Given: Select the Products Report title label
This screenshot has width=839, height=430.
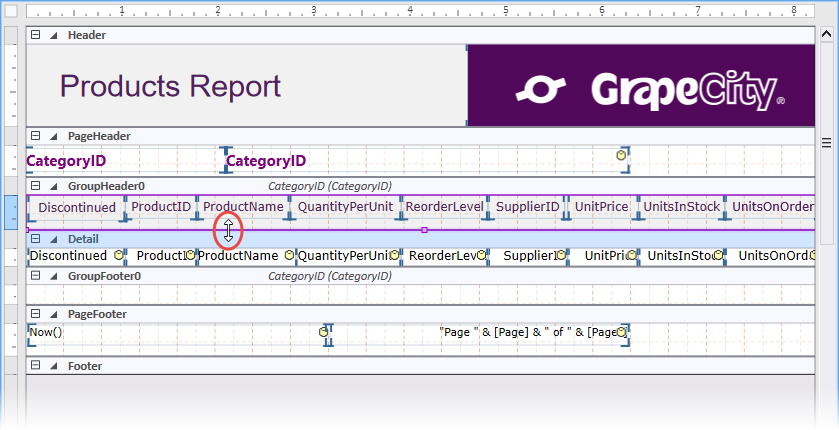Looking at the screenshot, I should click(170, 86).
